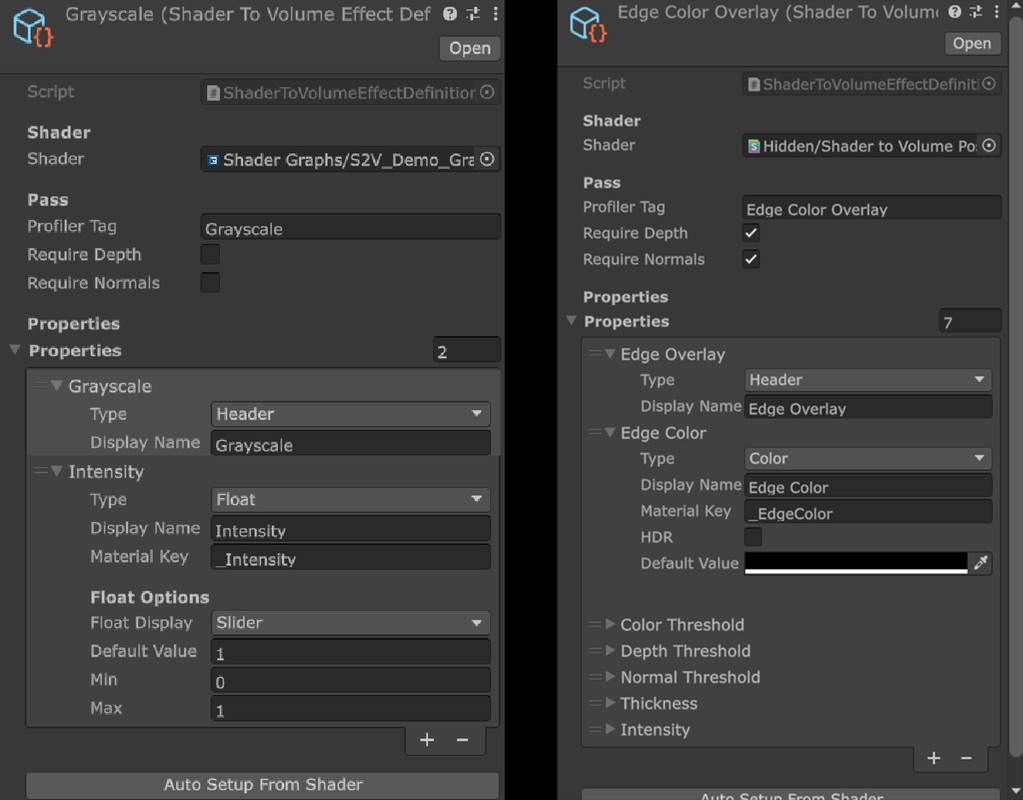Image resolution: width=1023 pixels, height=800 pixels.
Task: Grab the drag handle of Grayscale header element
Action: coord(40,386)
